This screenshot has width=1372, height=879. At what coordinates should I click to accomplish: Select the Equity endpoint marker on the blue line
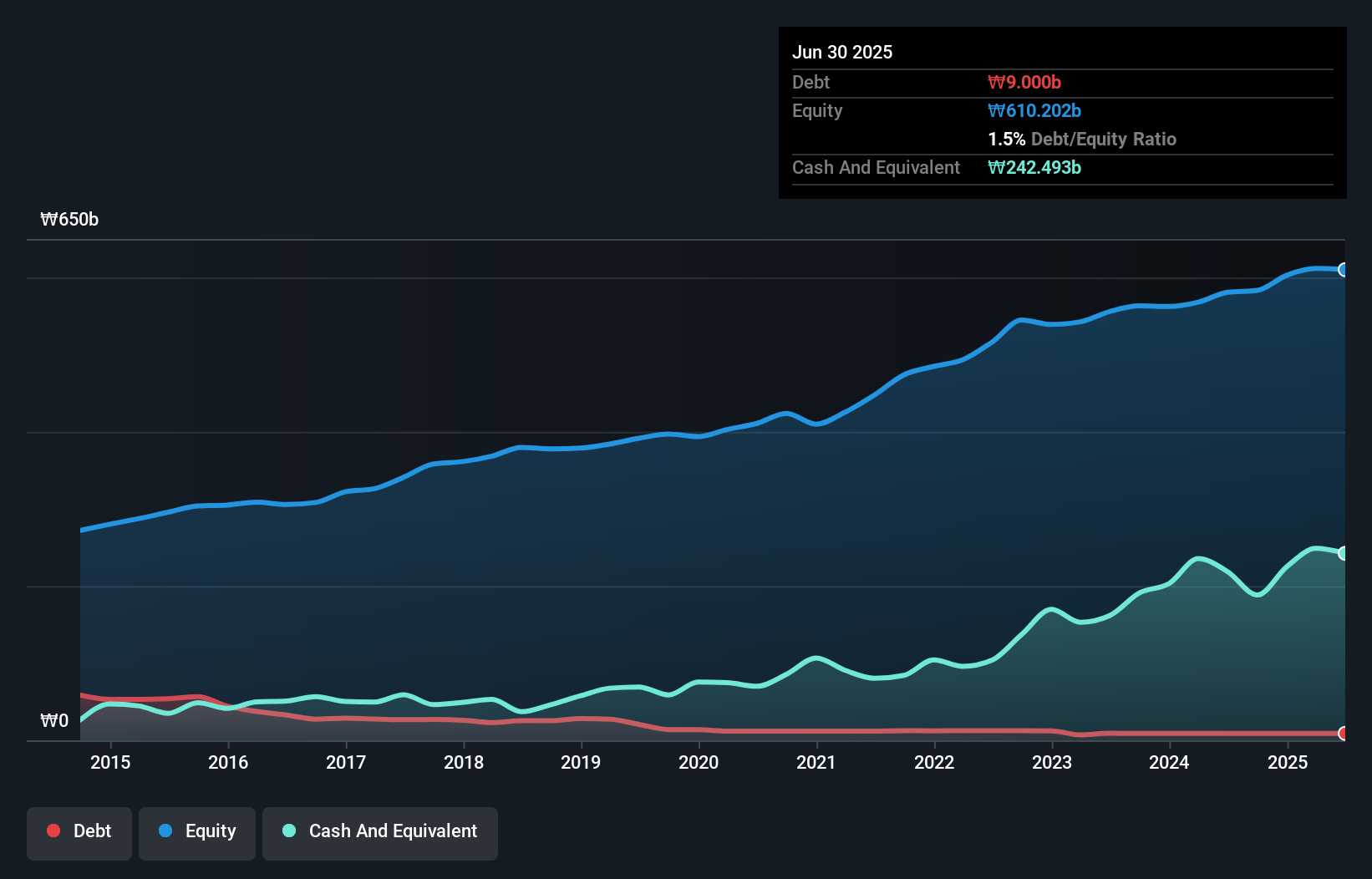point(1343,270)
